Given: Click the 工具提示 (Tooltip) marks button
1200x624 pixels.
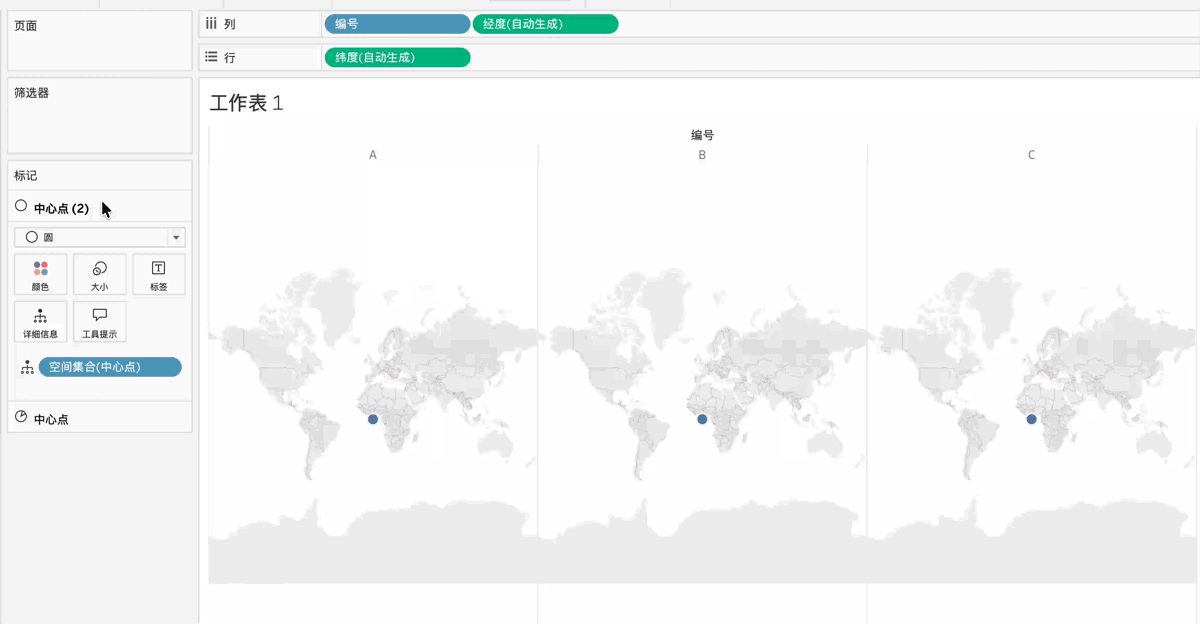Looking at the screenshot, I should click(x=99, y=321).
